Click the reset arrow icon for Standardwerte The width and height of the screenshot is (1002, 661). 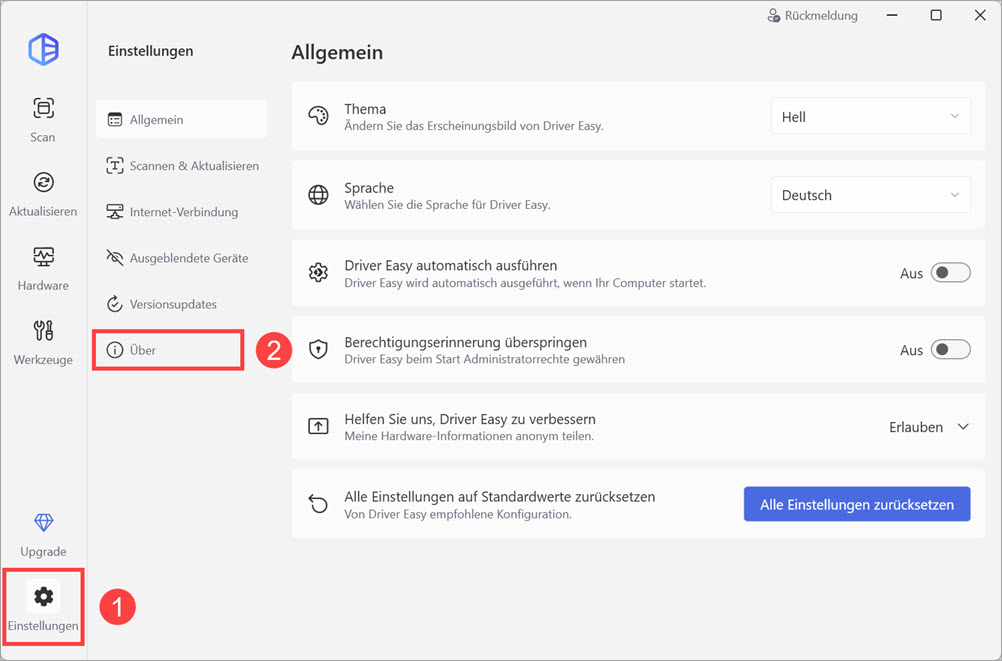[318, 504]
